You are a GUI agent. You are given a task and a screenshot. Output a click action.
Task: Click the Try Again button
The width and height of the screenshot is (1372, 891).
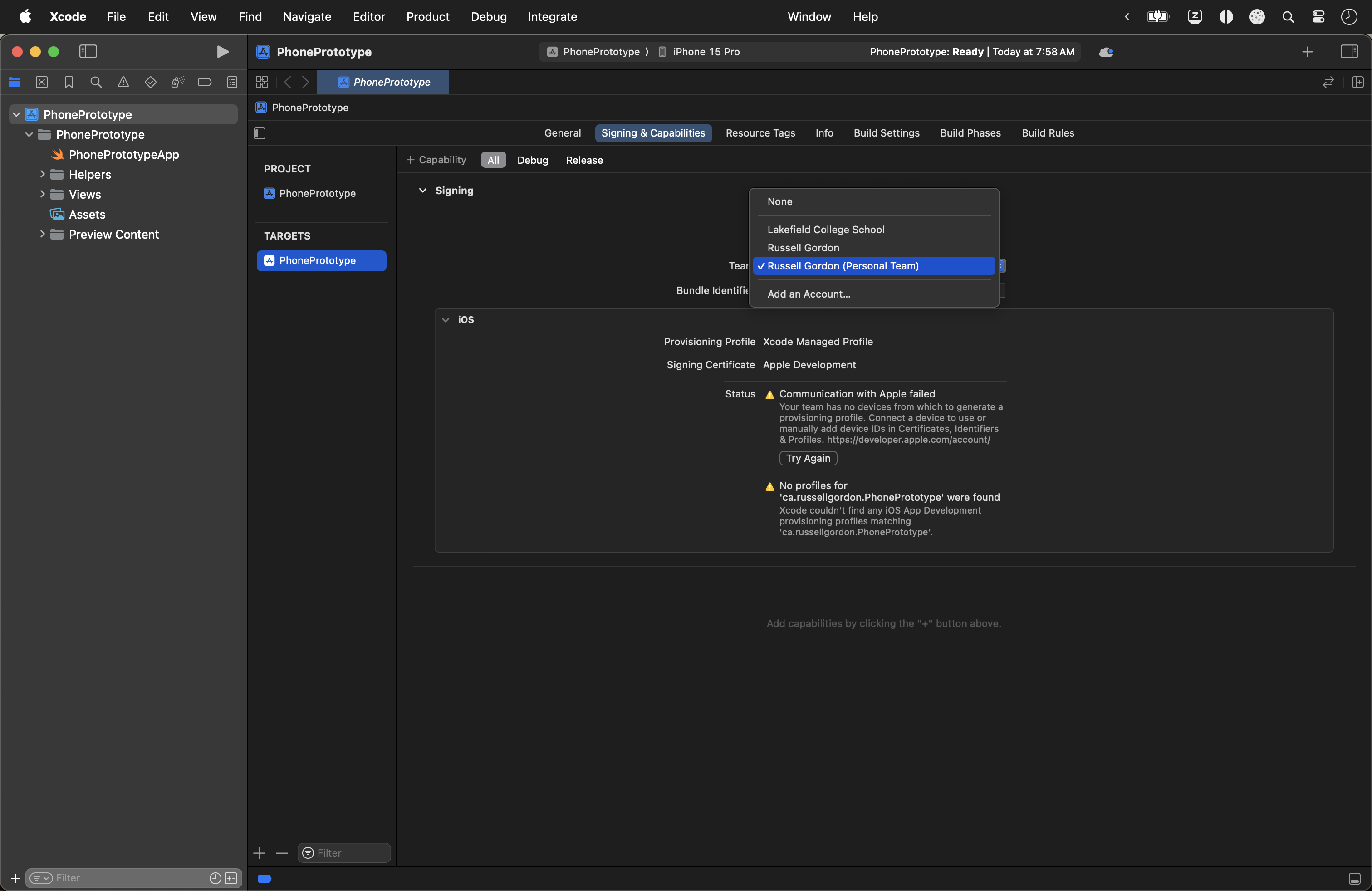[808, 458]
